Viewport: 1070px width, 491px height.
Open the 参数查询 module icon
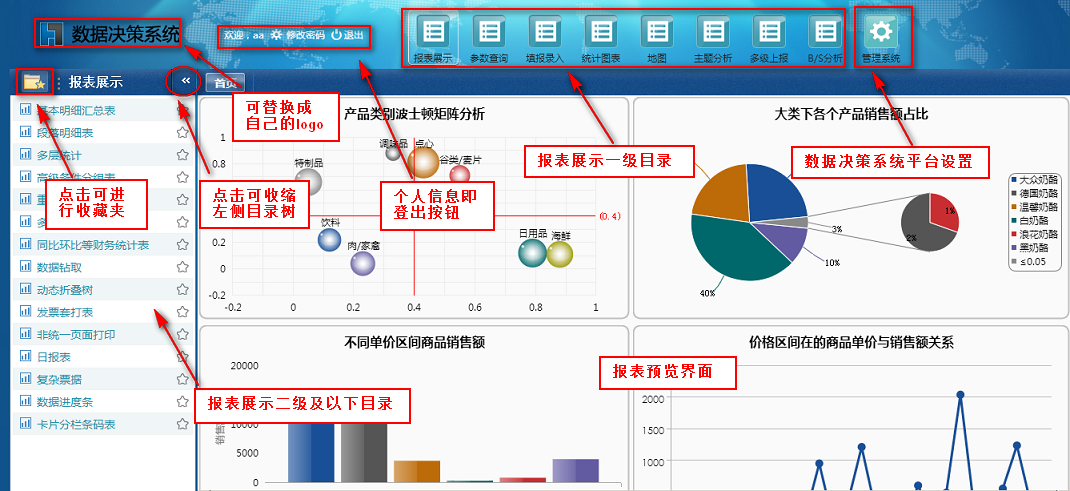coord(489,31)
